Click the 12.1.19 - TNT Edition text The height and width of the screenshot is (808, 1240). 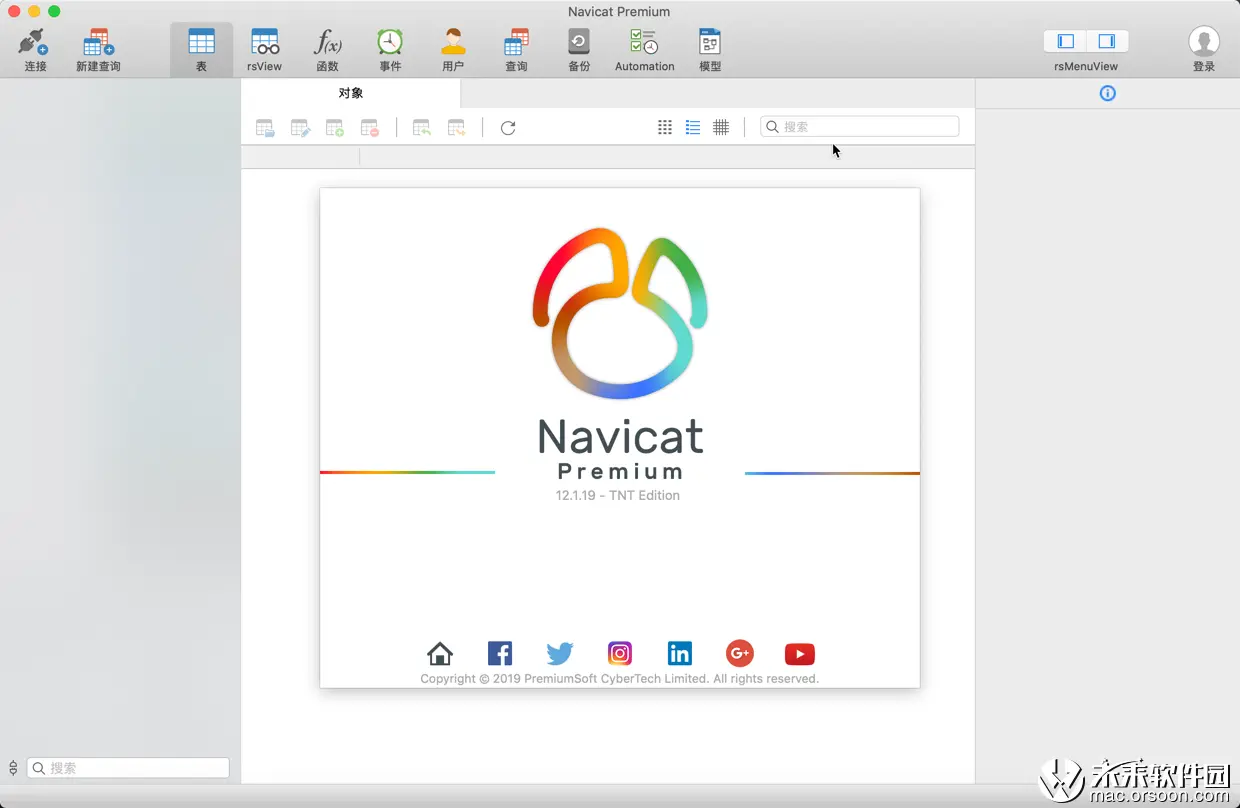tap(618, 495)
